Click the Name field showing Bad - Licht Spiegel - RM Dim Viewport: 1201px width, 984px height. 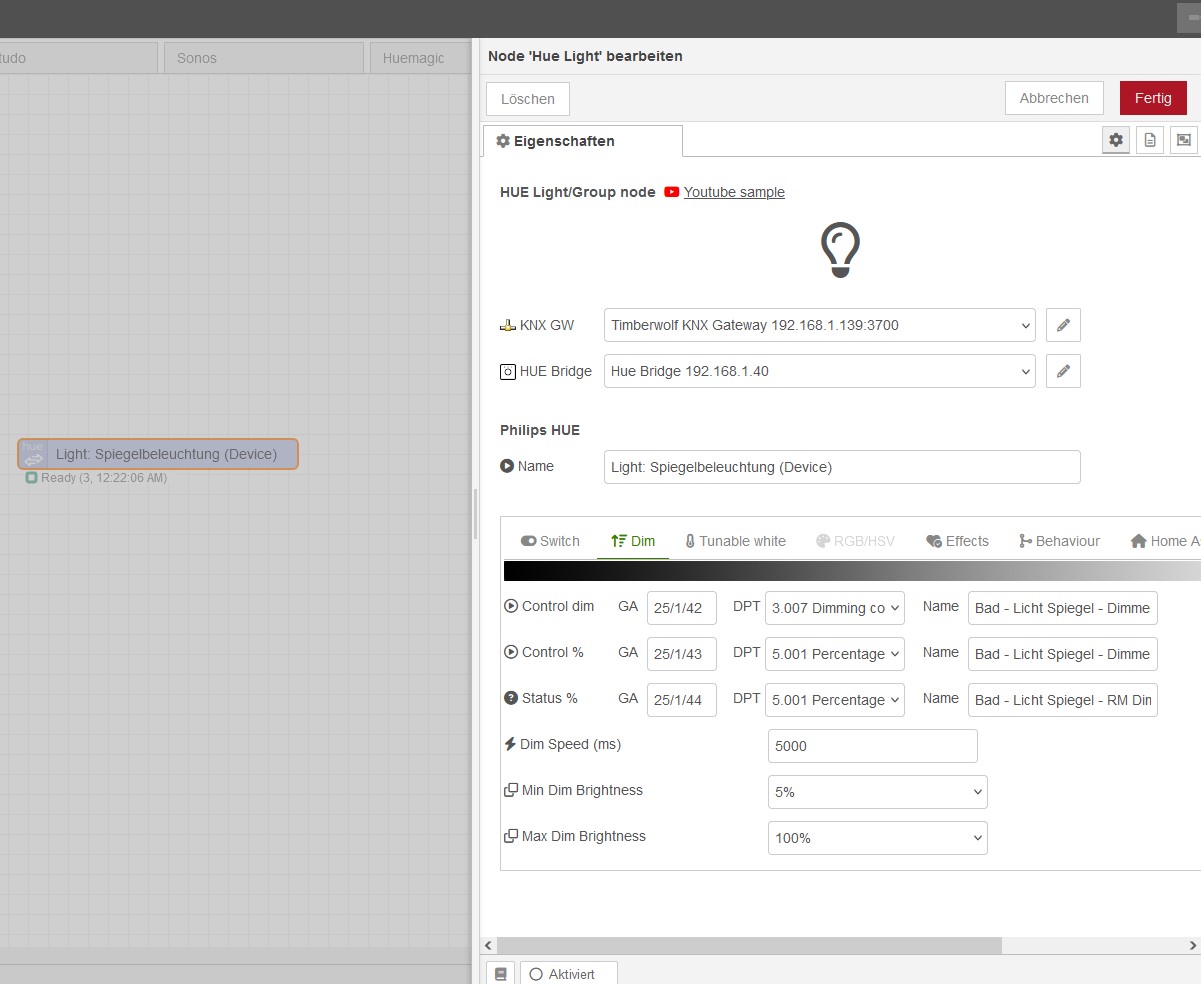pyautogui.click(x=1063, y=700)
